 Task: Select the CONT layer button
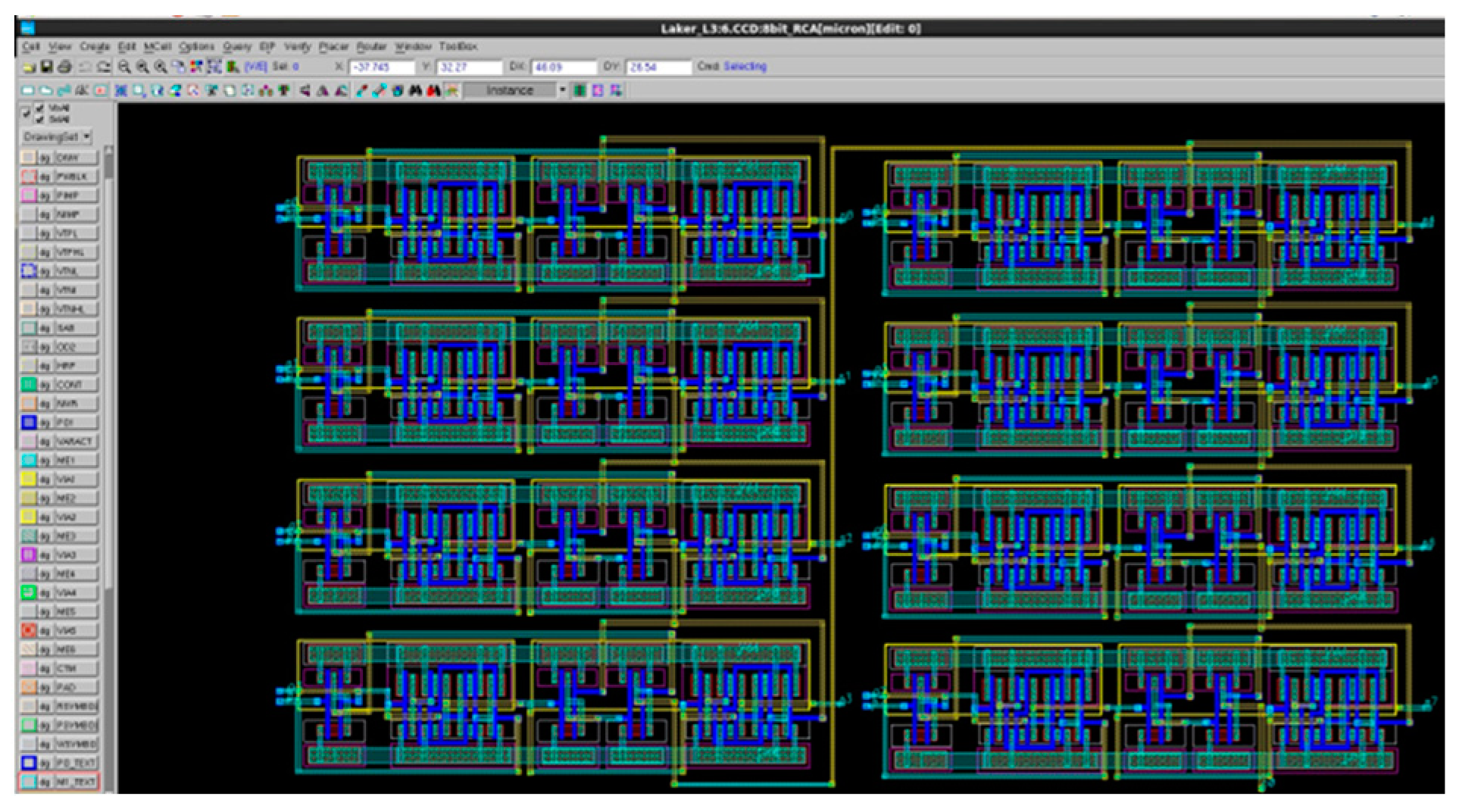tap(76, 385)
